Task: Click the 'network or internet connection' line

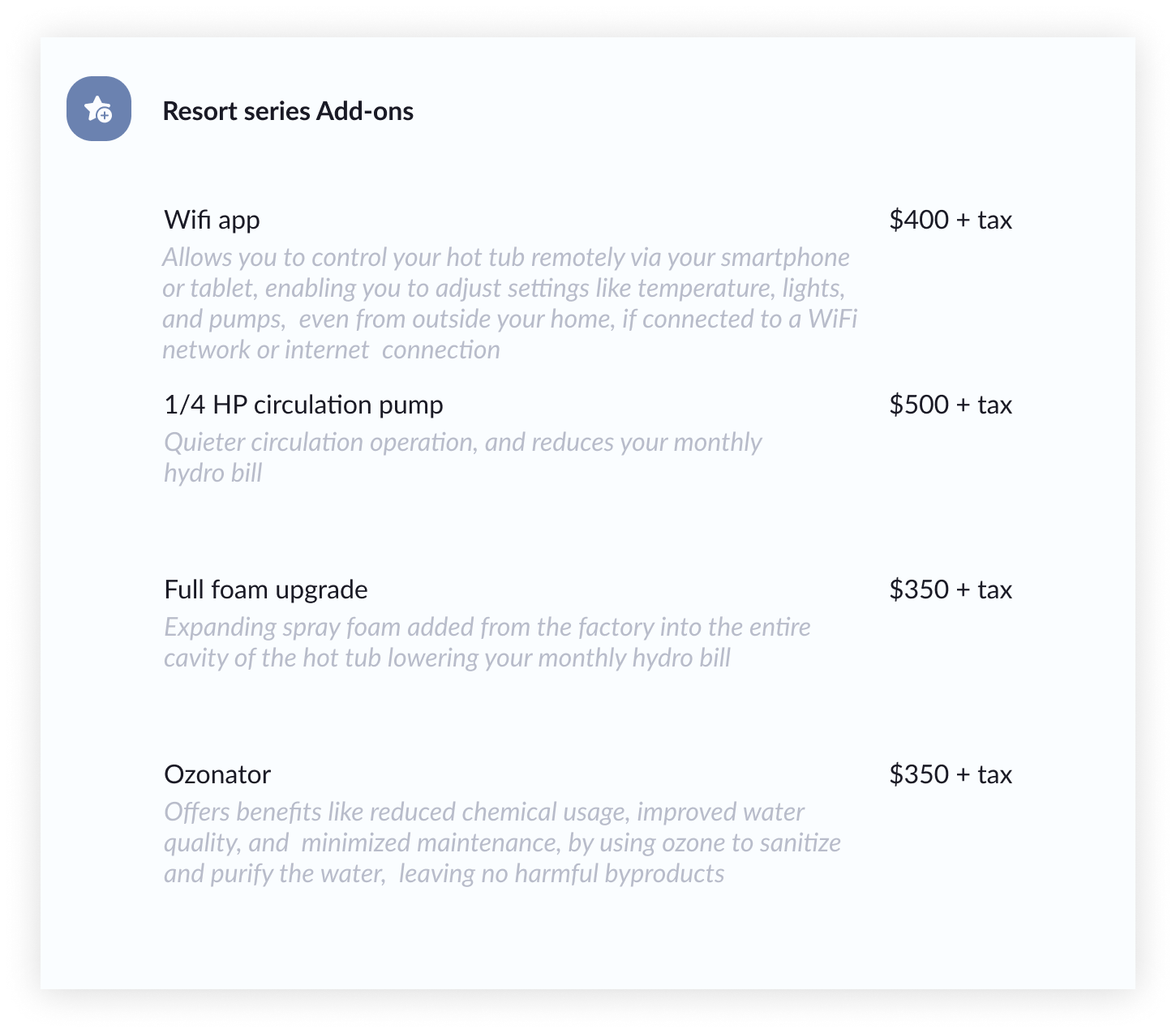Action: tap(331, 350)
